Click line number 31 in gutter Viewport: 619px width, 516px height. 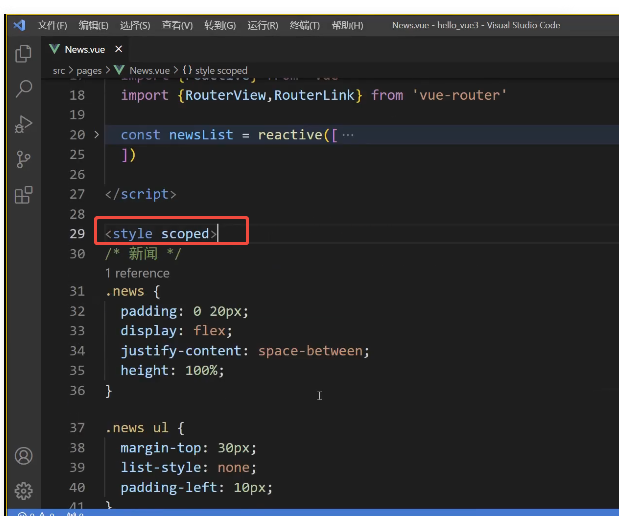click(x=77, y=291)
